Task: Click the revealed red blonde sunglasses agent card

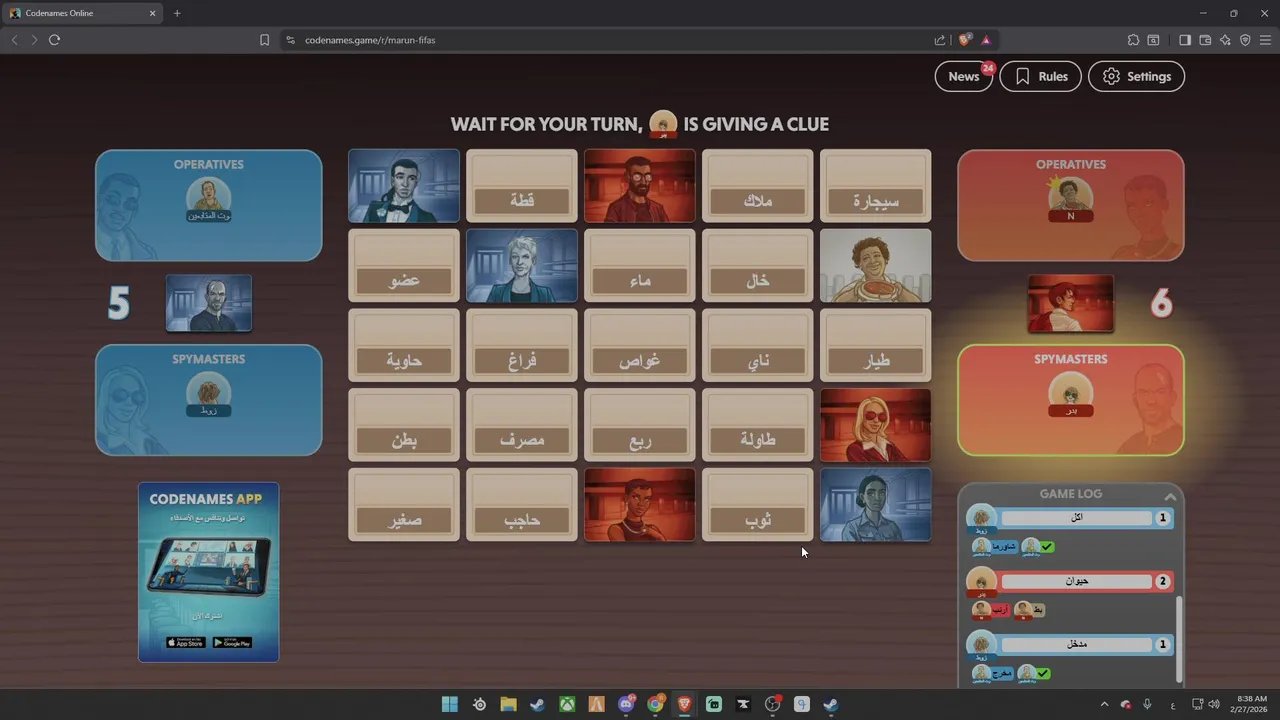Action: tap(876, 425)
